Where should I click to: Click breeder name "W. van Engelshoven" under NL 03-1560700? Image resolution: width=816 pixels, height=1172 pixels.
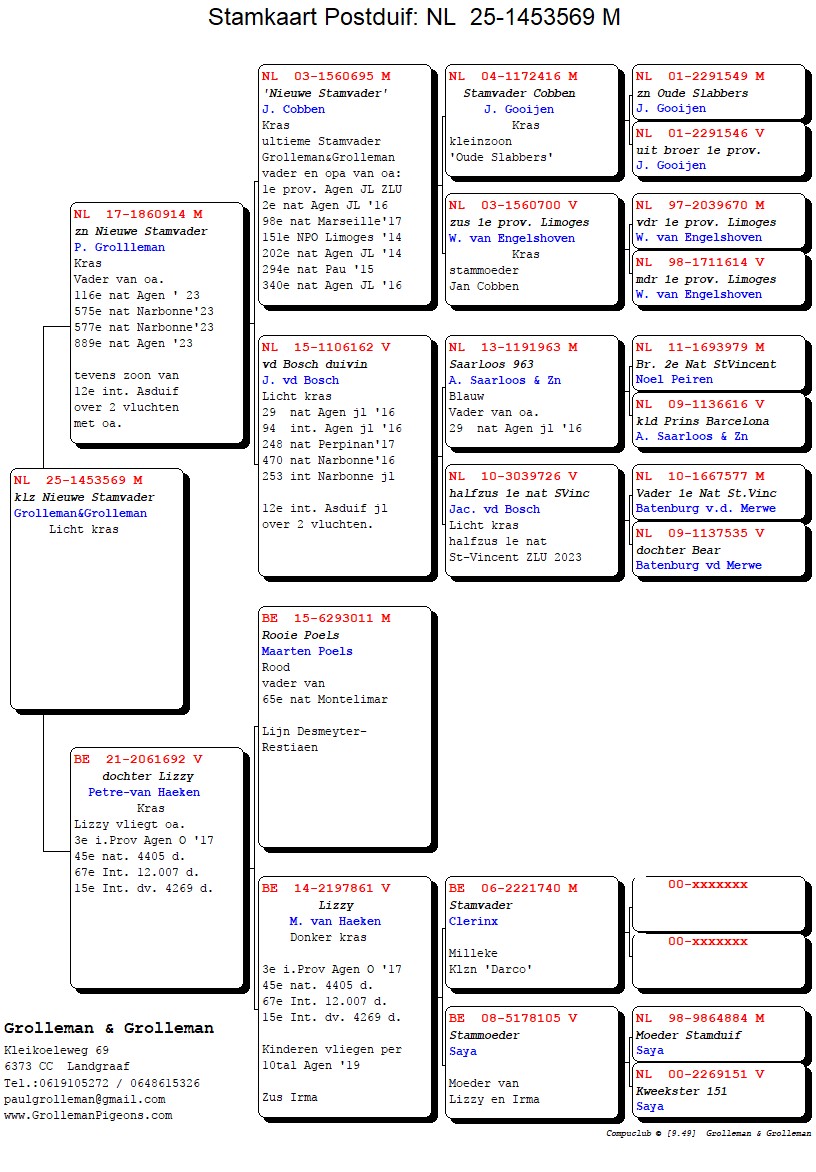point(511,238)
